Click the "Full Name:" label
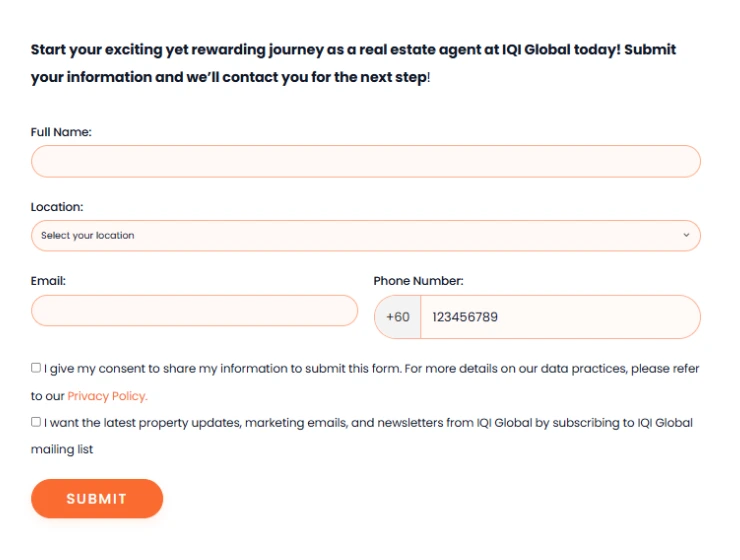Screen dimensions: 740x560 click(x=61, y=132)
